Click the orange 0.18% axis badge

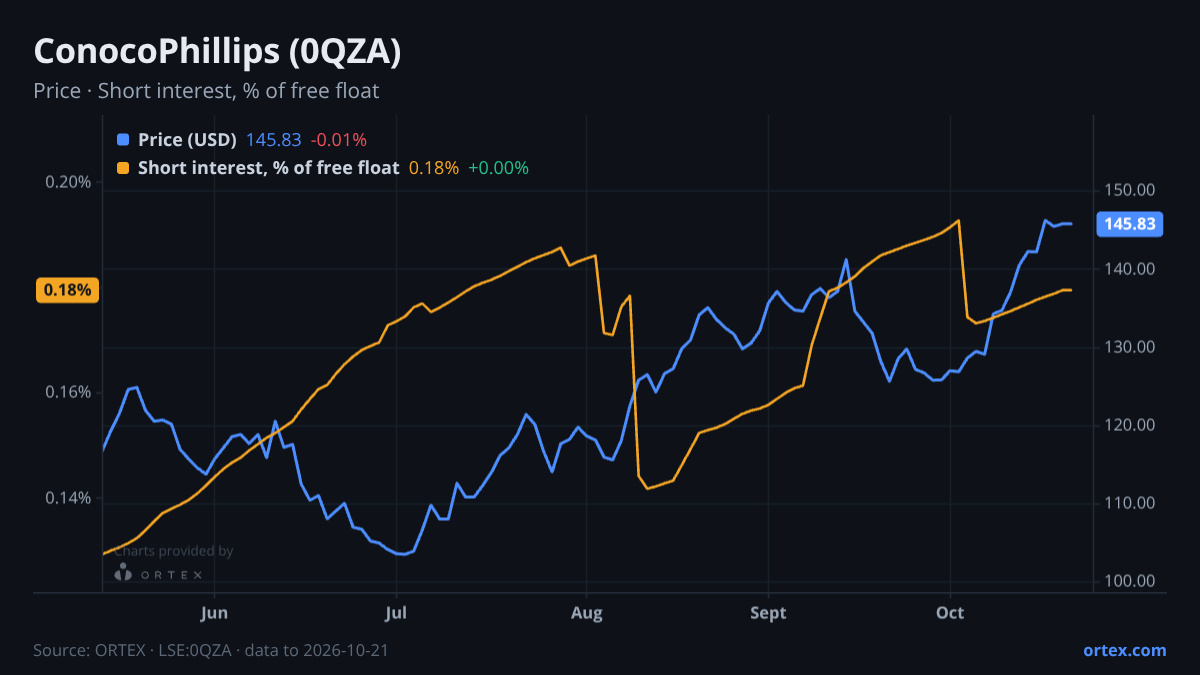[67, 290]
